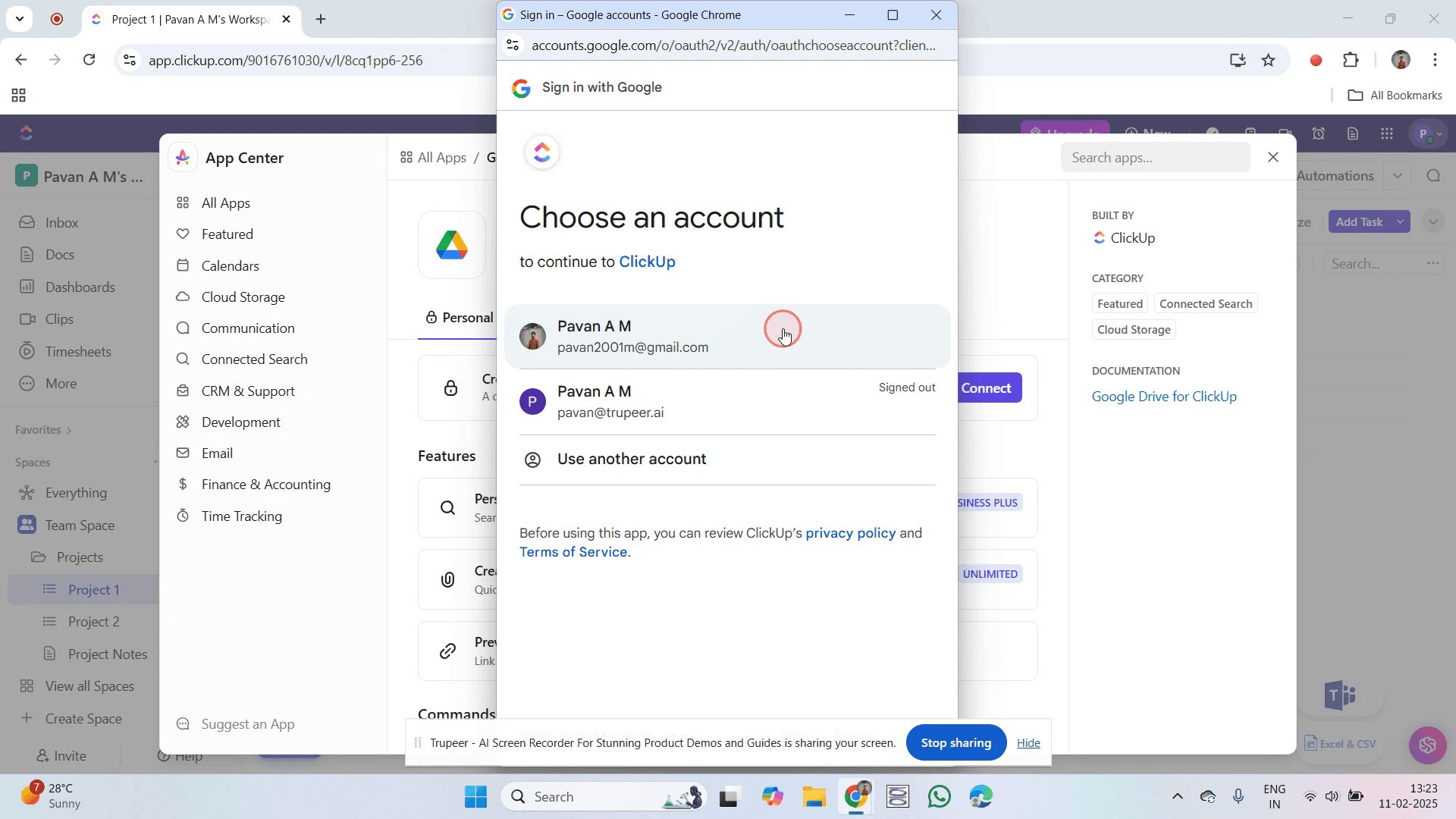Click the Time Tracking clock icon
The width and height of the screenshot is (1456, 819).
183,516
